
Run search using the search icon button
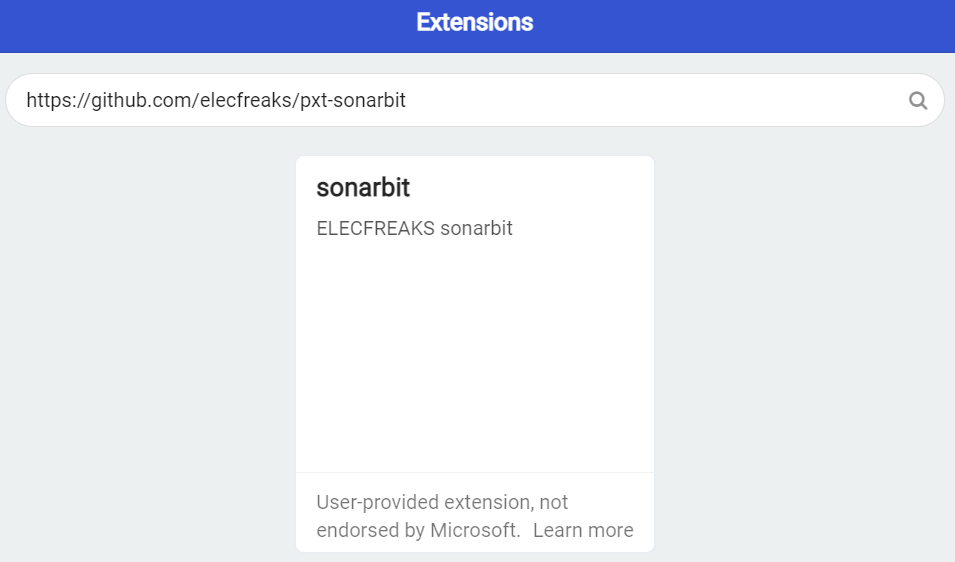pyautogui.click(x=918, y=100)
